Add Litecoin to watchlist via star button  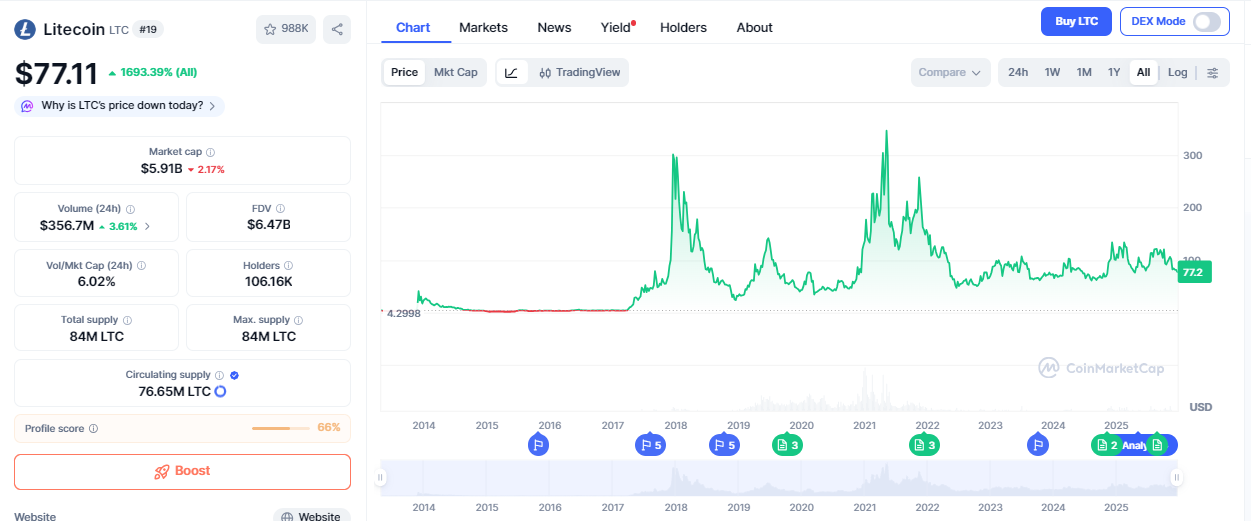tap(286, 30)
